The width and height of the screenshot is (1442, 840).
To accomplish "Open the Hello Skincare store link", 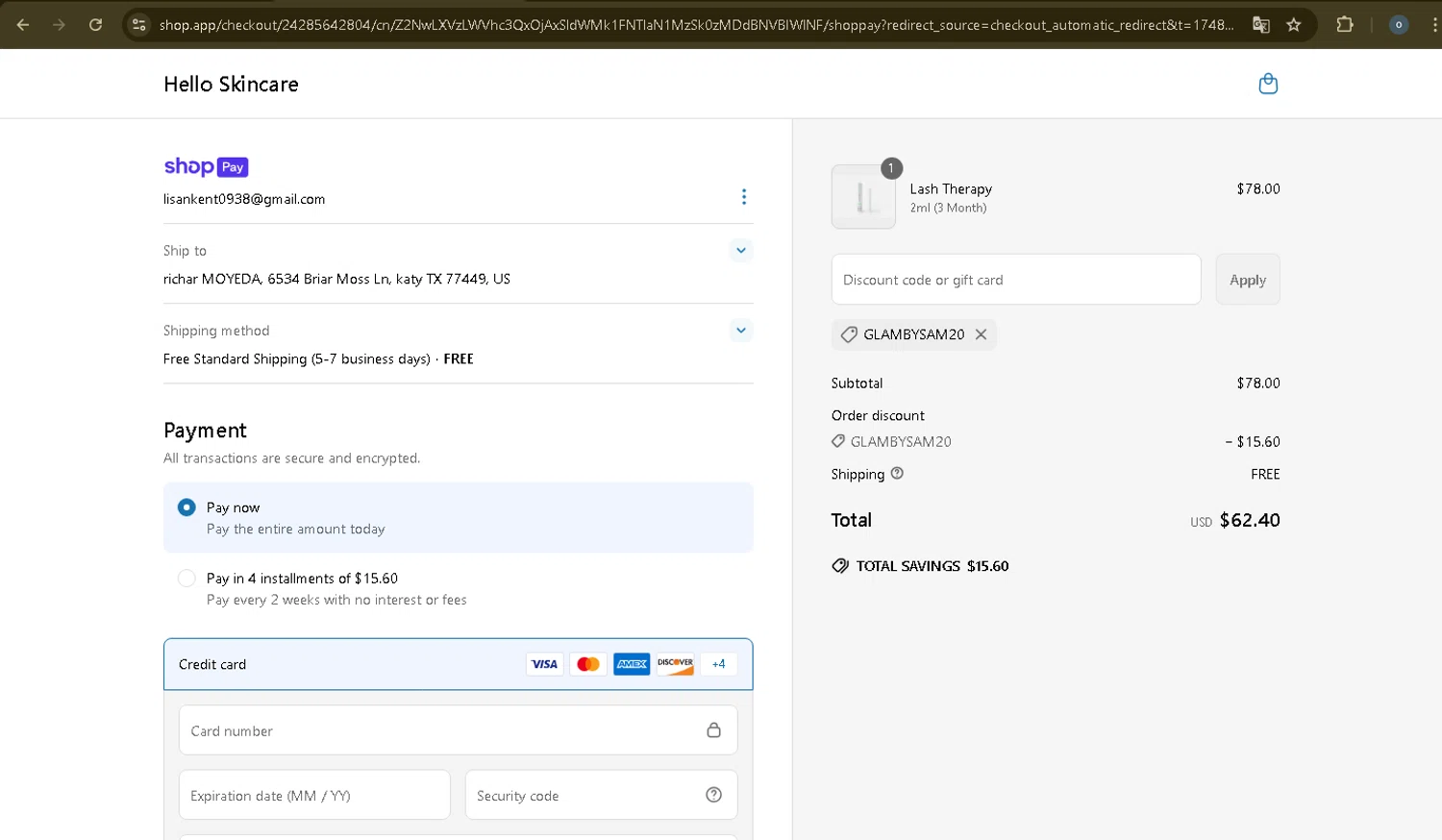I will (x=231, y=85).
